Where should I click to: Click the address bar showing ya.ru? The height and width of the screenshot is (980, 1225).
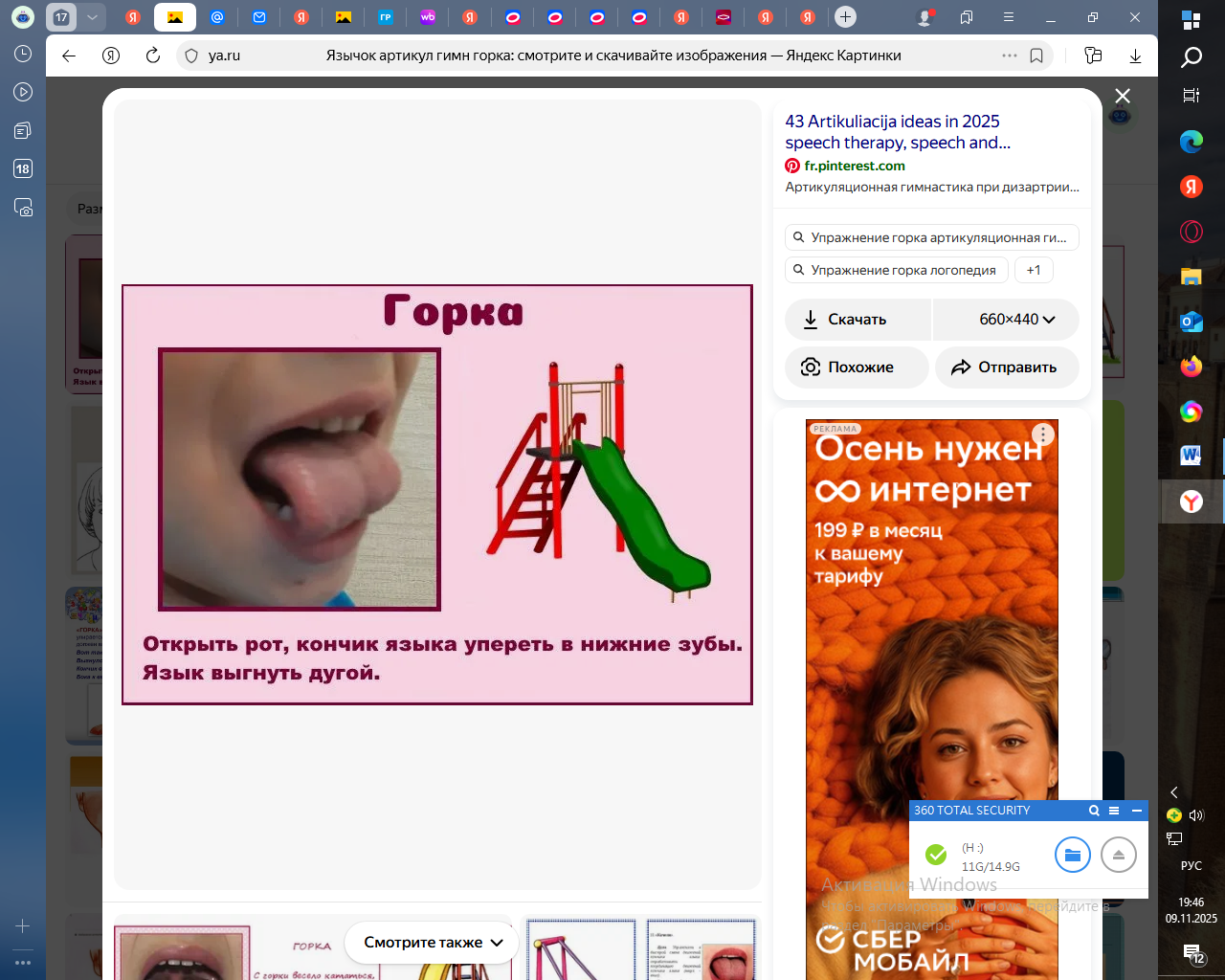tap(225, 56)
